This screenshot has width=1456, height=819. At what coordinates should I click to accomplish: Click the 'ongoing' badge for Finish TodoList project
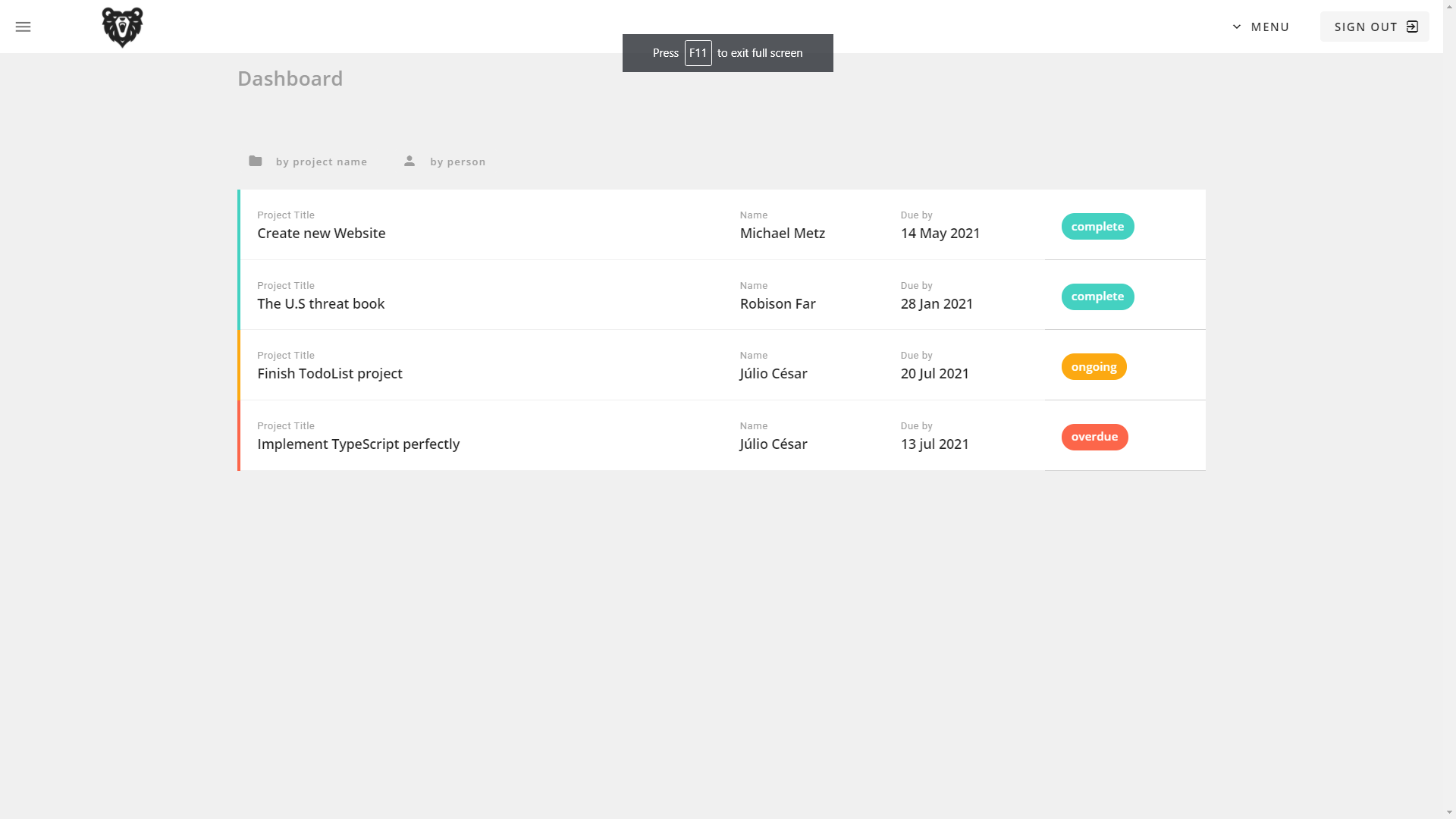[x=1094, y=366]
